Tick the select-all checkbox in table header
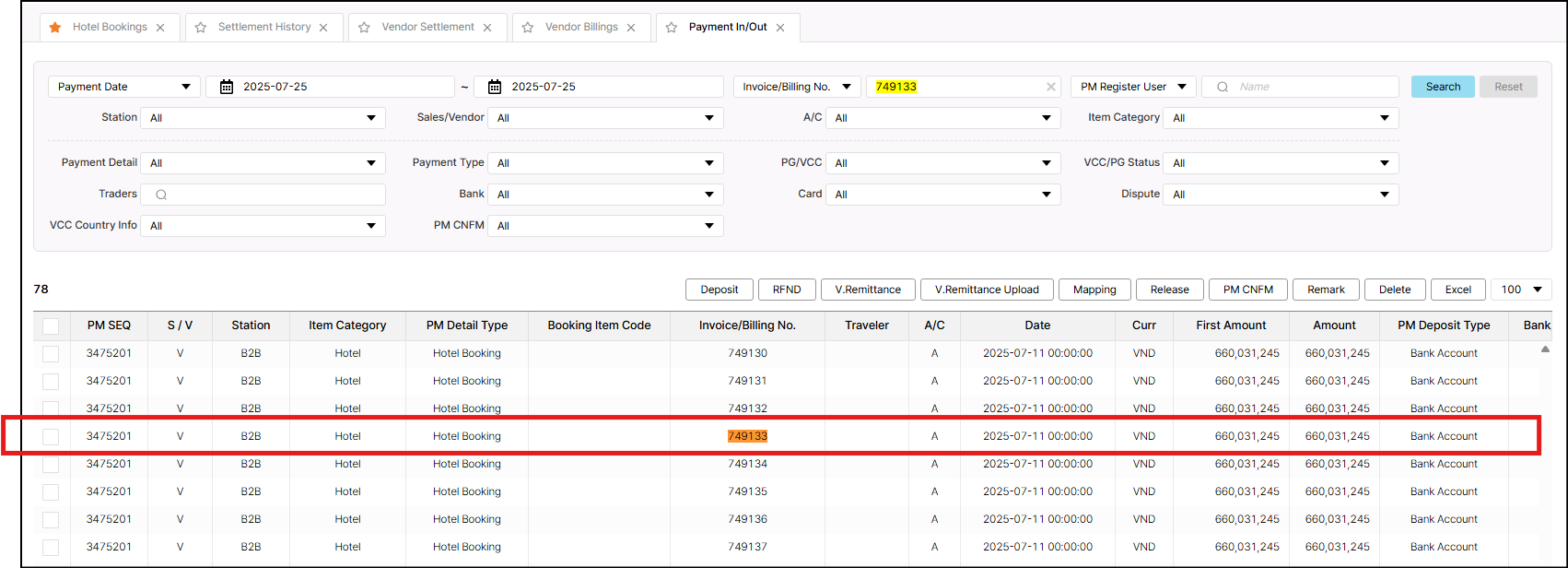 coord(51,325)
